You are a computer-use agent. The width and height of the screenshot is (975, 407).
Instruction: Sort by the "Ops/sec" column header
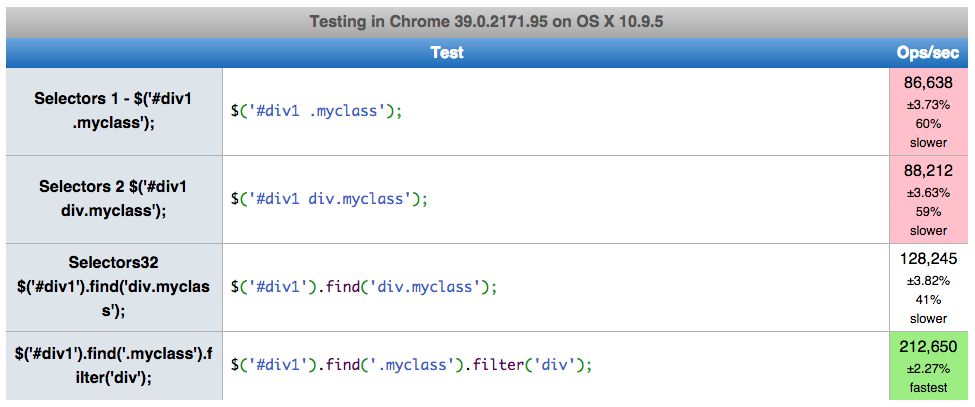click(928, 52)
